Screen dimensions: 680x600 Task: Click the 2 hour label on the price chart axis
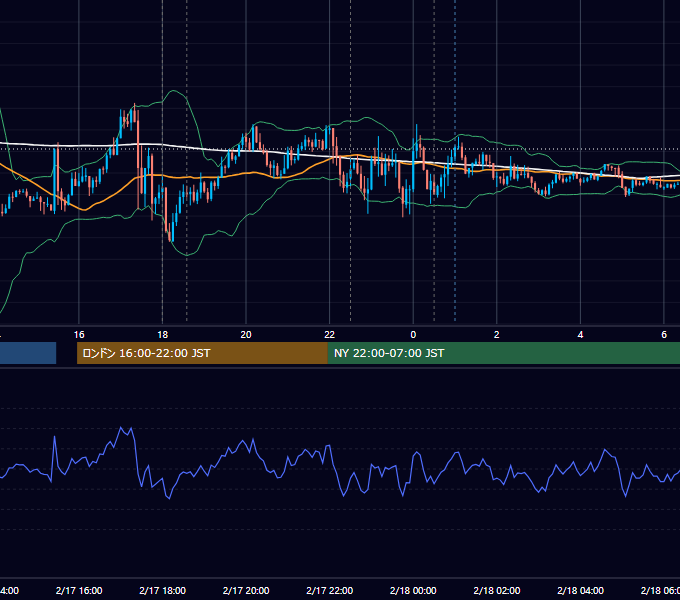(x=497, y=335)
